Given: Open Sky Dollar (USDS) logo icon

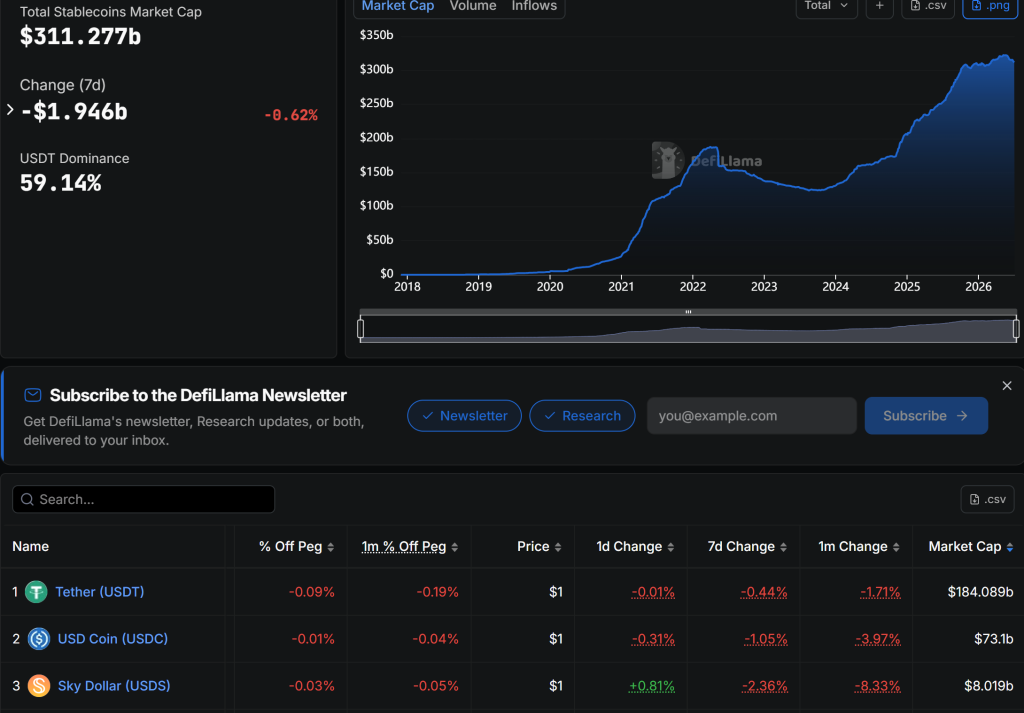Looking at the screenshot, I should coord(39,686).
